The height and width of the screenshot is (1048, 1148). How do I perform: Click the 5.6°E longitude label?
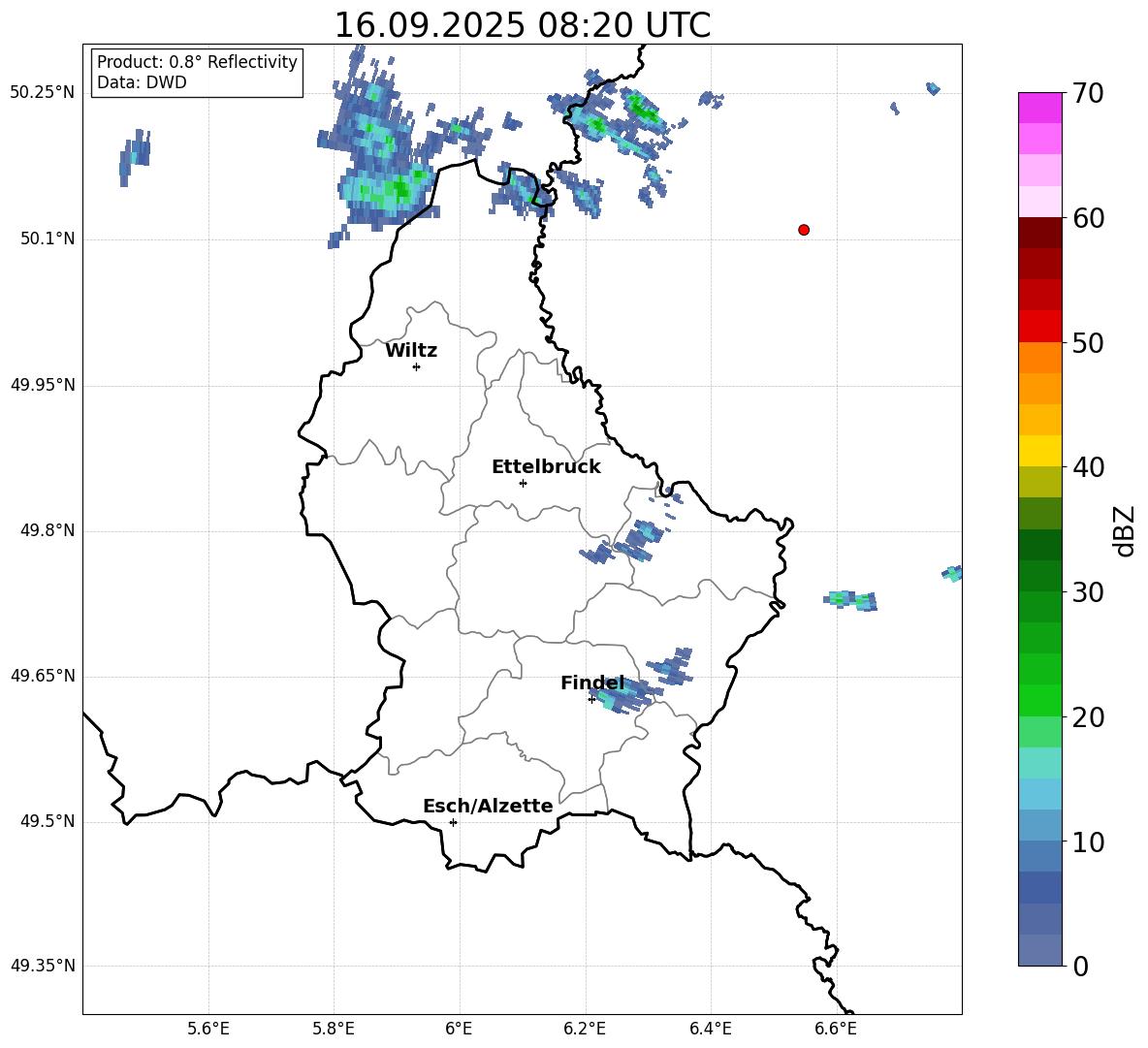pos(208,1029)
